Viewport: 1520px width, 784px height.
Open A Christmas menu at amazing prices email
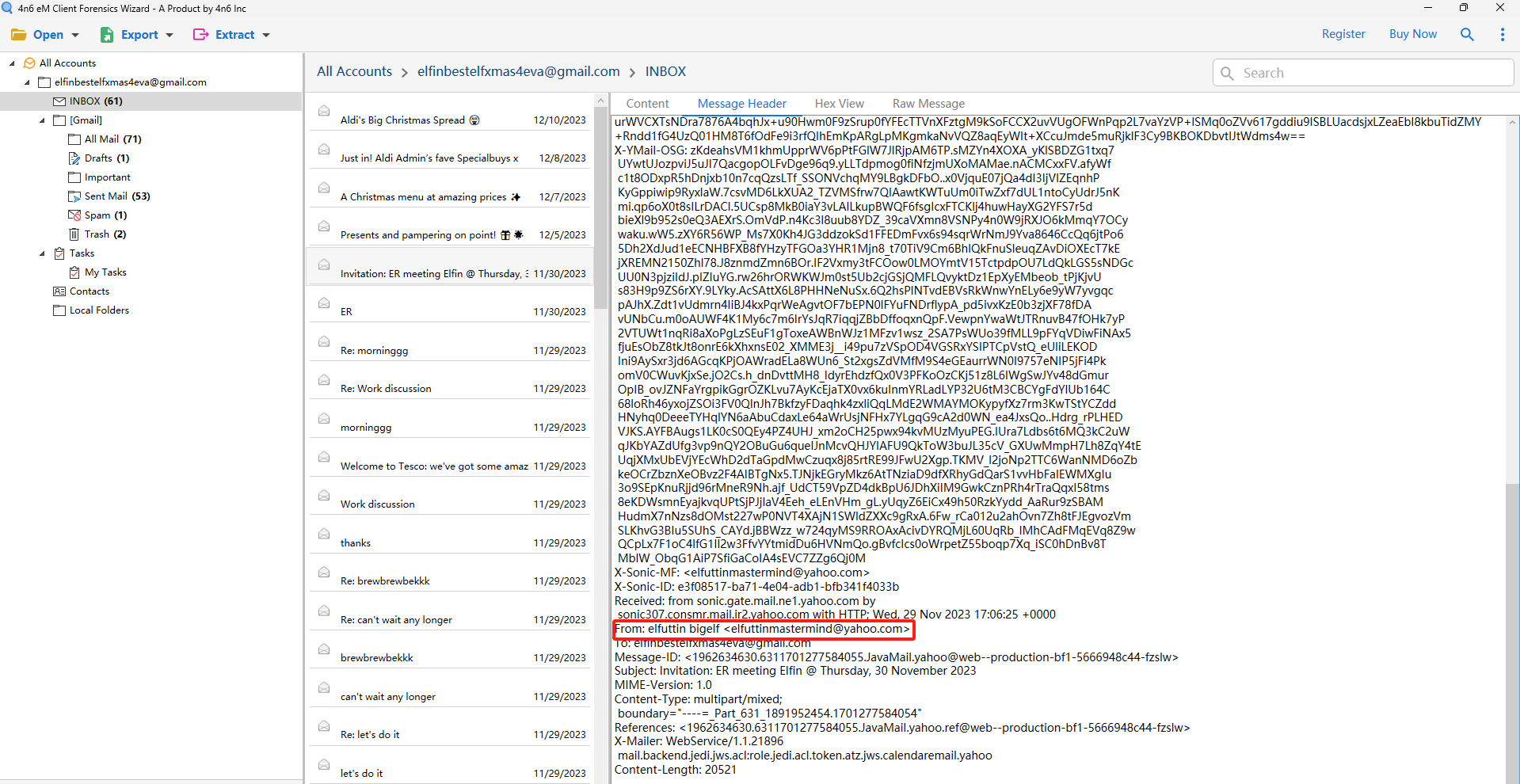point(450,189)
